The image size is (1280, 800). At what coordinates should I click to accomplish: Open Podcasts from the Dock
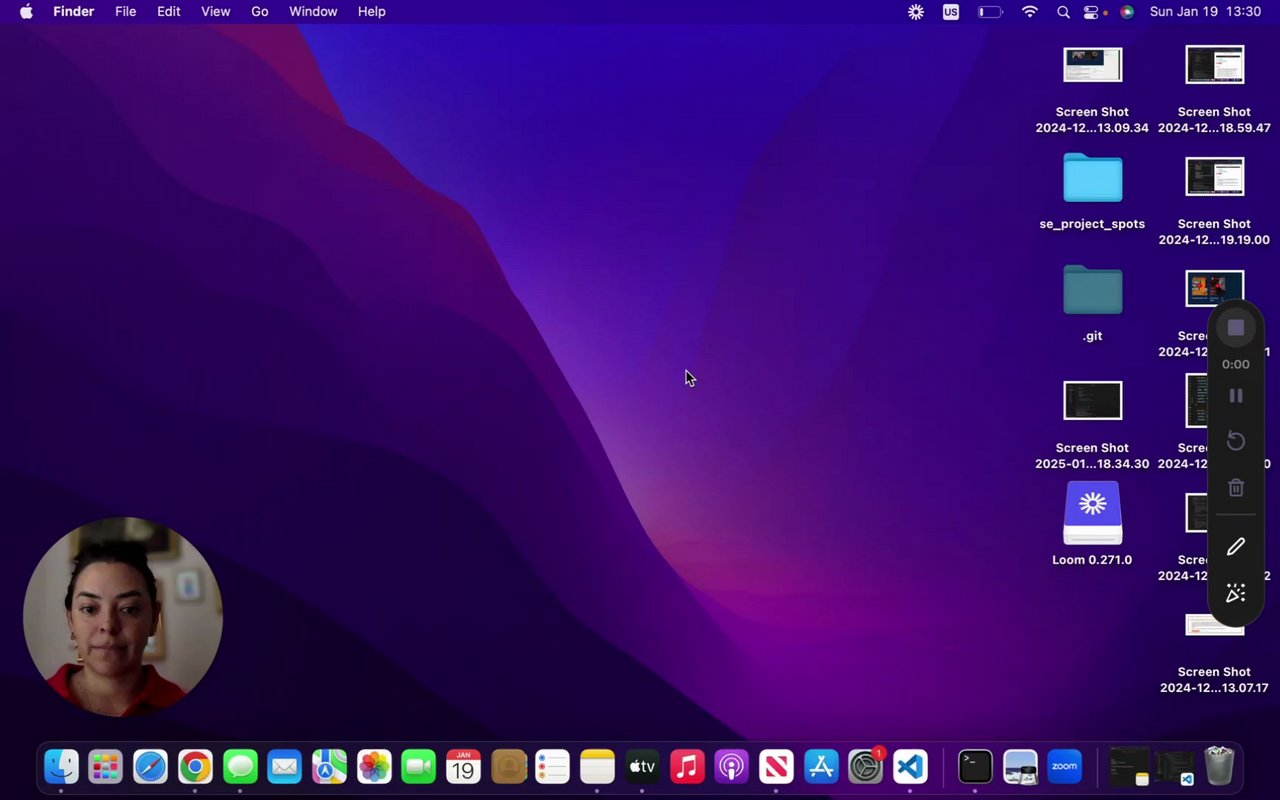click(x=731, y=767)
